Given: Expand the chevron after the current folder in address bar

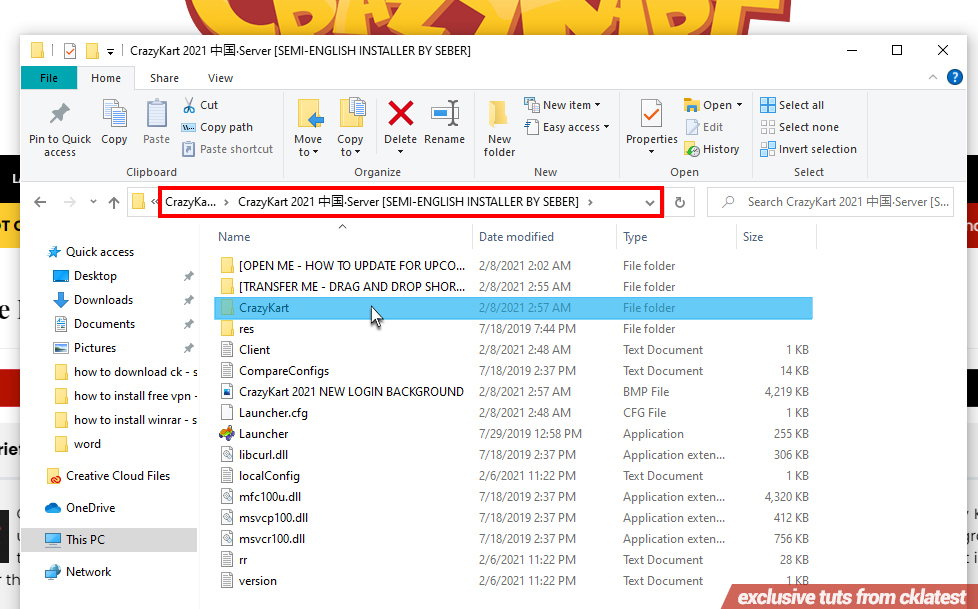Looking at the screenshot, I should pyautogui.click(x=590, y=202).
